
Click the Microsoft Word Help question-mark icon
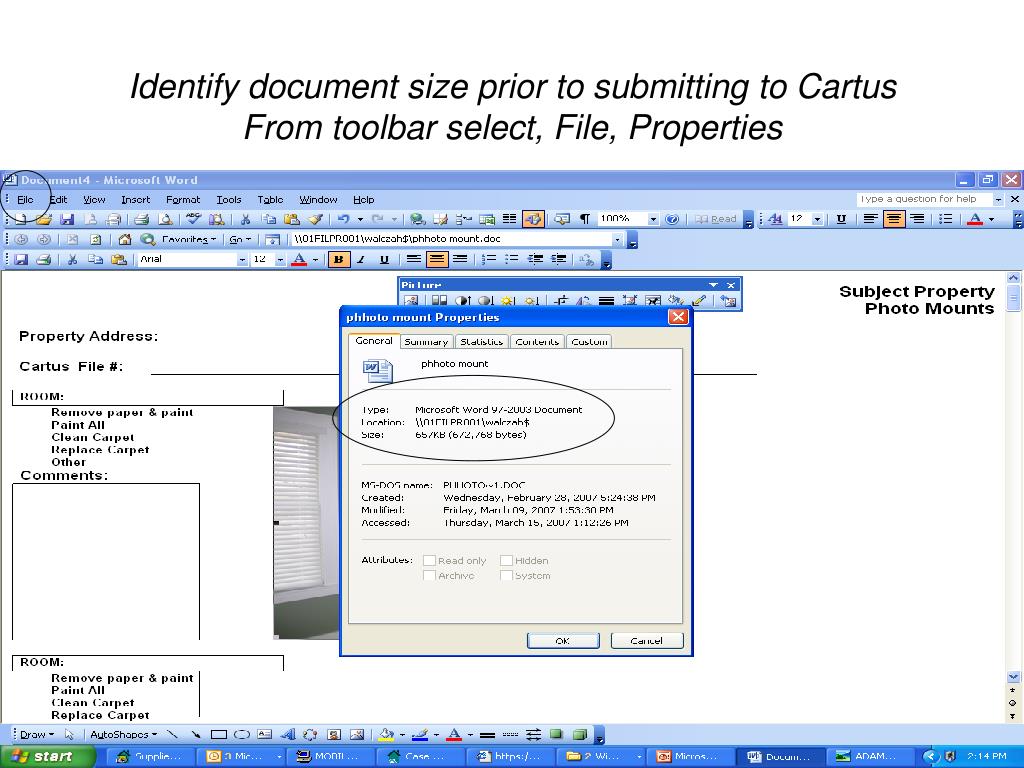point(672,219)
